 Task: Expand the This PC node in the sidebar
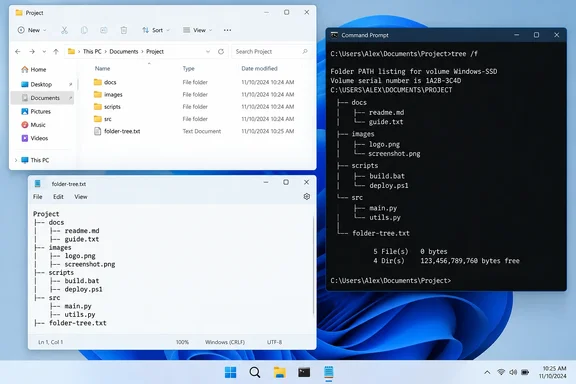[x=16, y=160]
